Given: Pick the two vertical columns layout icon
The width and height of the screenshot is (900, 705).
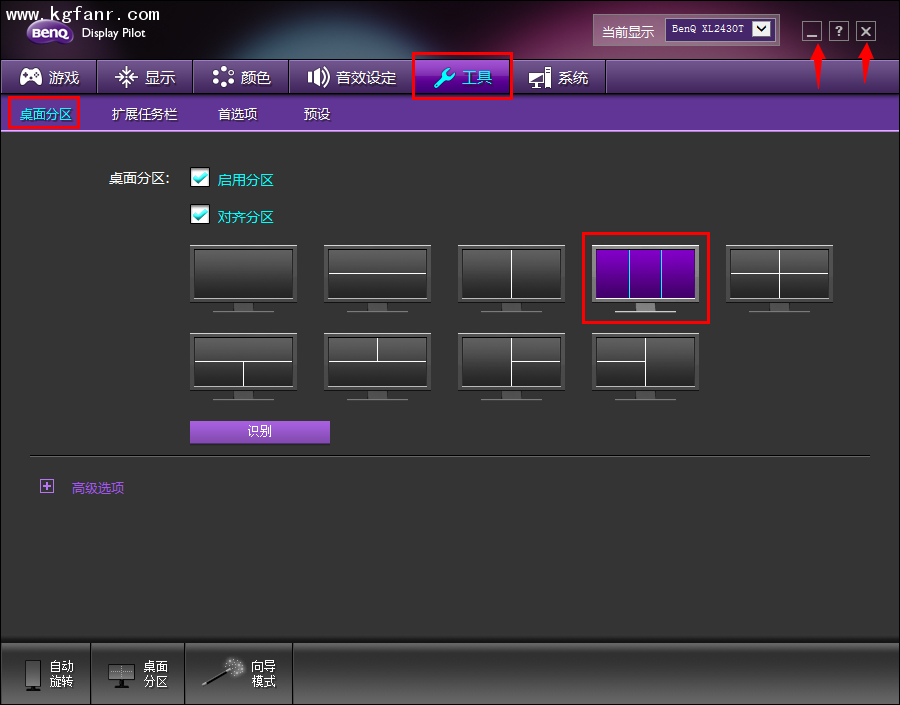Looking at the screenshot, I should (x=511, y=273).
